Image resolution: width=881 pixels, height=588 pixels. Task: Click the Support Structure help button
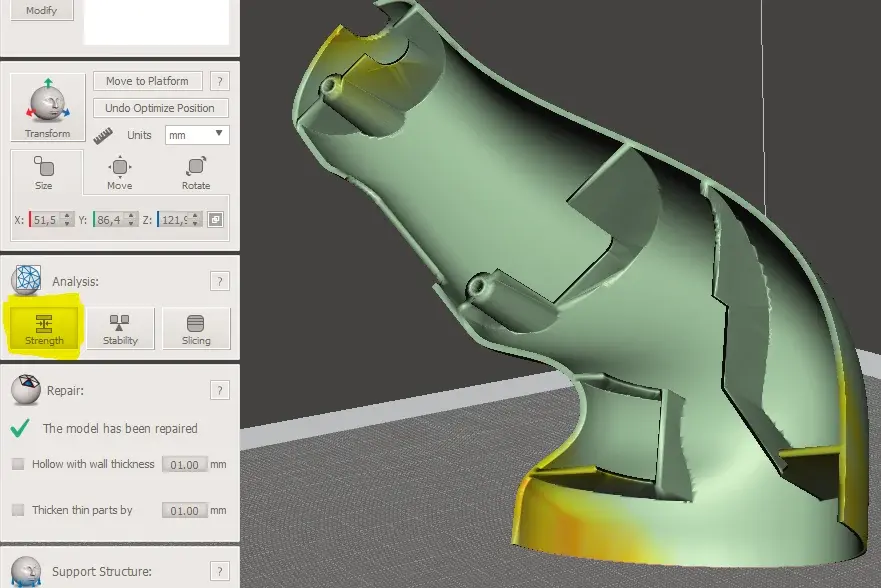coord(220,571)
